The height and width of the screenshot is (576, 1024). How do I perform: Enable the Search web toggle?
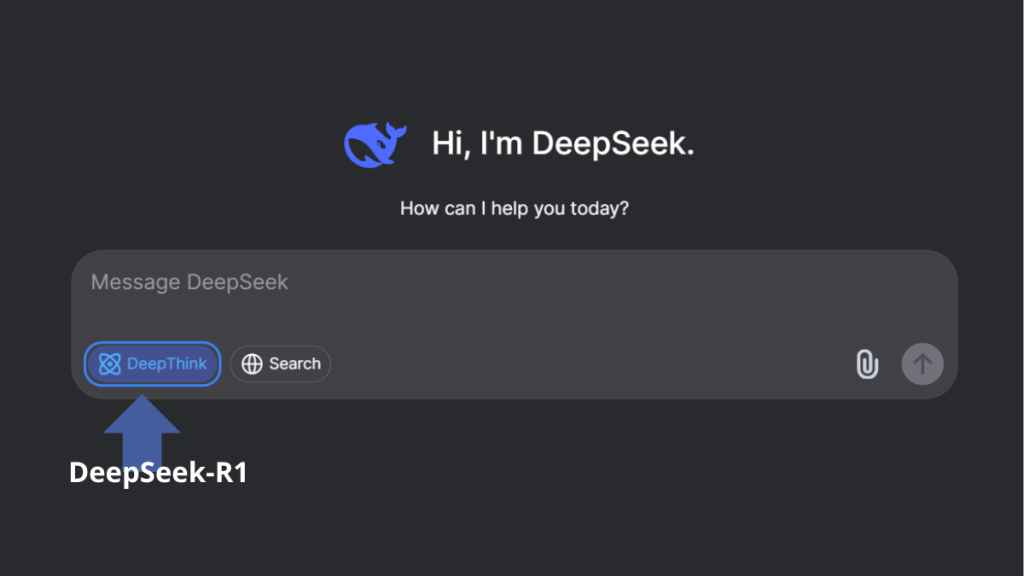[280, 364]
